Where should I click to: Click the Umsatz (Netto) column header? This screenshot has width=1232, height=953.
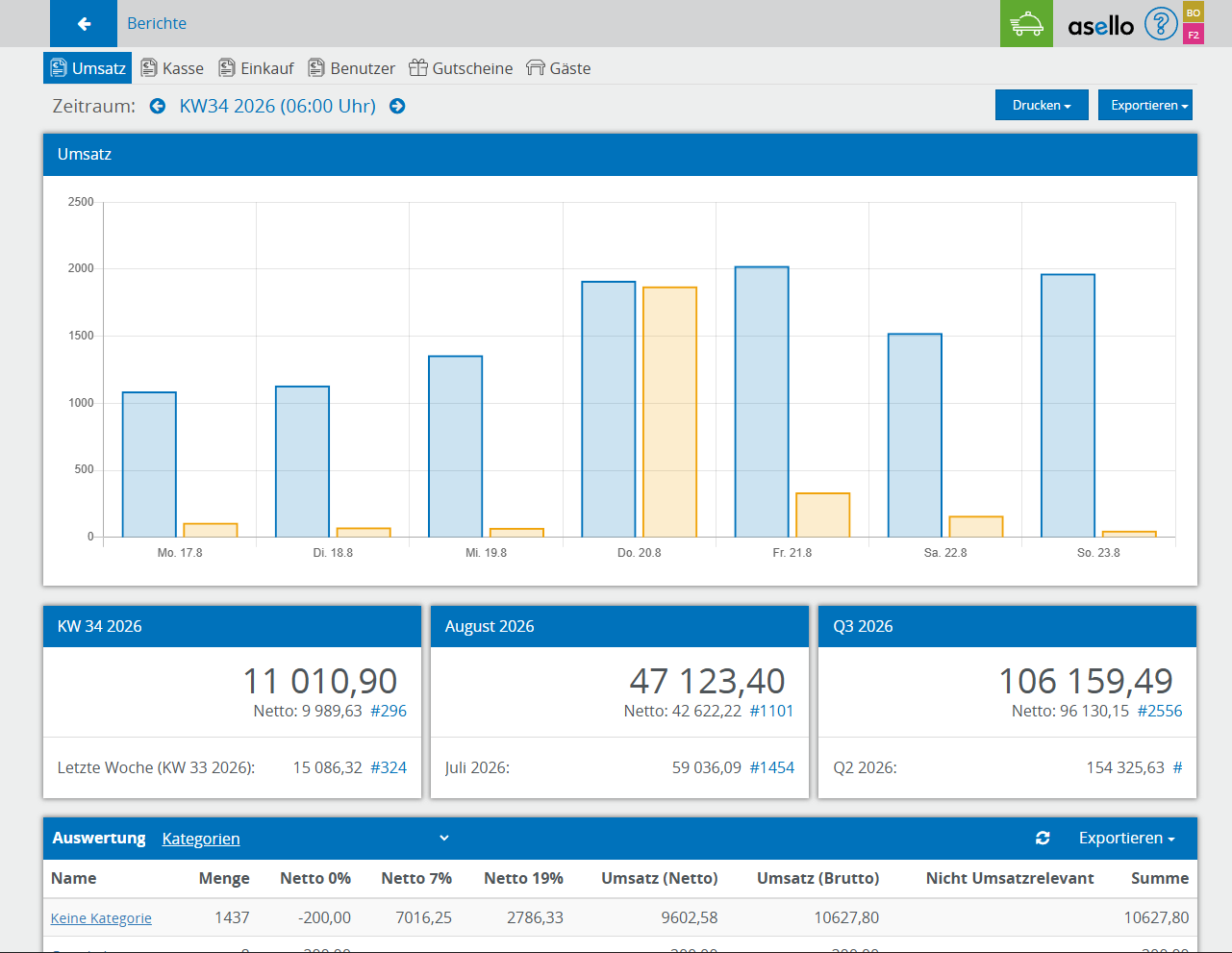pyautogui.click(x=660, y=878)
